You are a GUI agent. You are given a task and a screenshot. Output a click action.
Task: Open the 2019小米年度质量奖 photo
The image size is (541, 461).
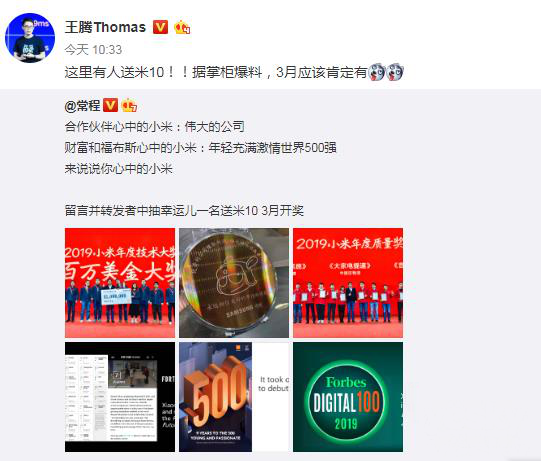click(348, 283)
